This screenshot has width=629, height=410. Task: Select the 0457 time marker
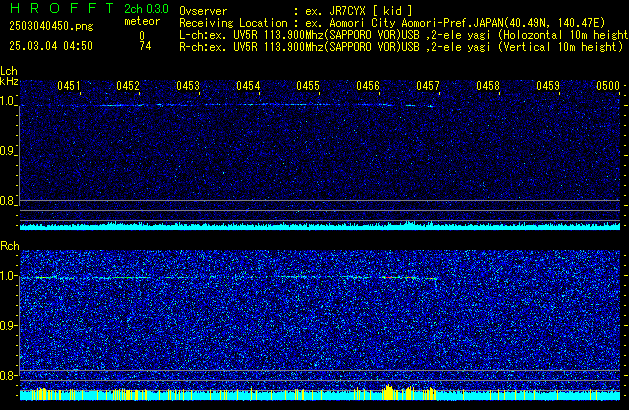point(428,86)
